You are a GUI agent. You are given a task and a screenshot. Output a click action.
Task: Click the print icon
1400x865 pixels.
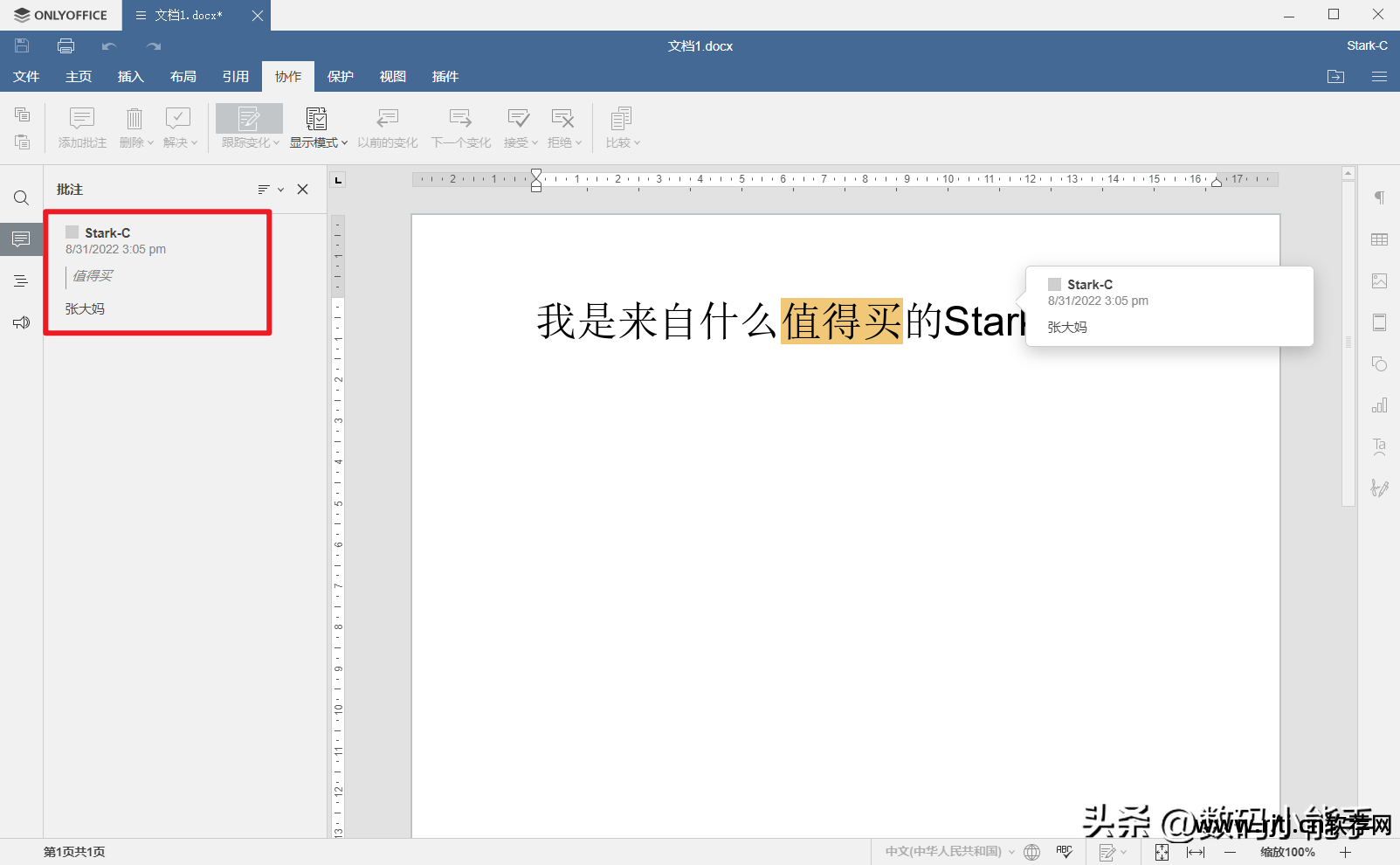coord(66,45)
